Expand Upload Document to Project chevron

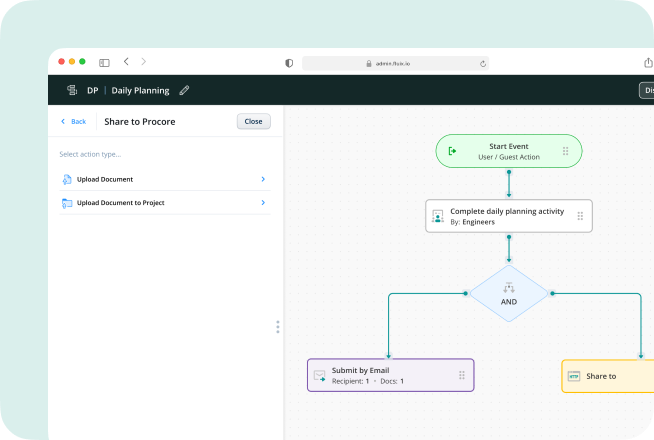coord(263,203)
